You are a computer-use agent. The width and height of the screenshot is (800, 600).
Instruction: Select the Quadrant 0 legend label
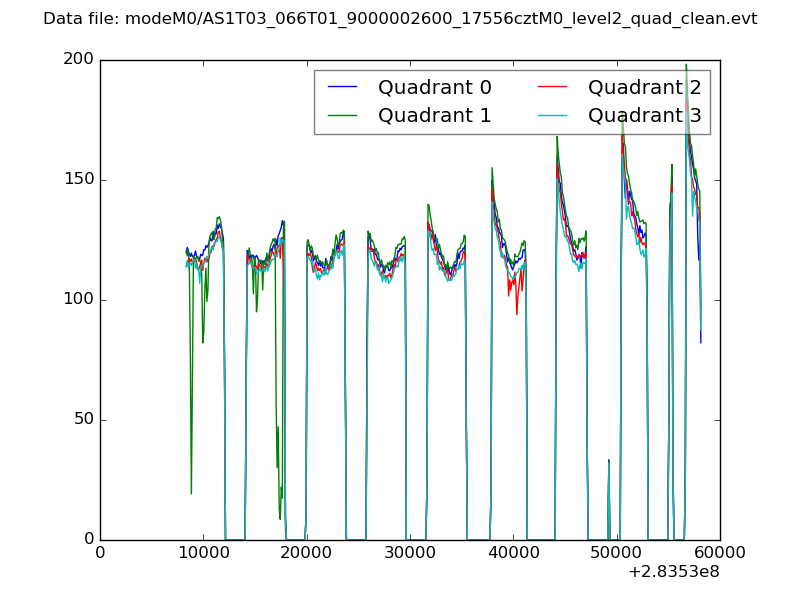(434, 88)
